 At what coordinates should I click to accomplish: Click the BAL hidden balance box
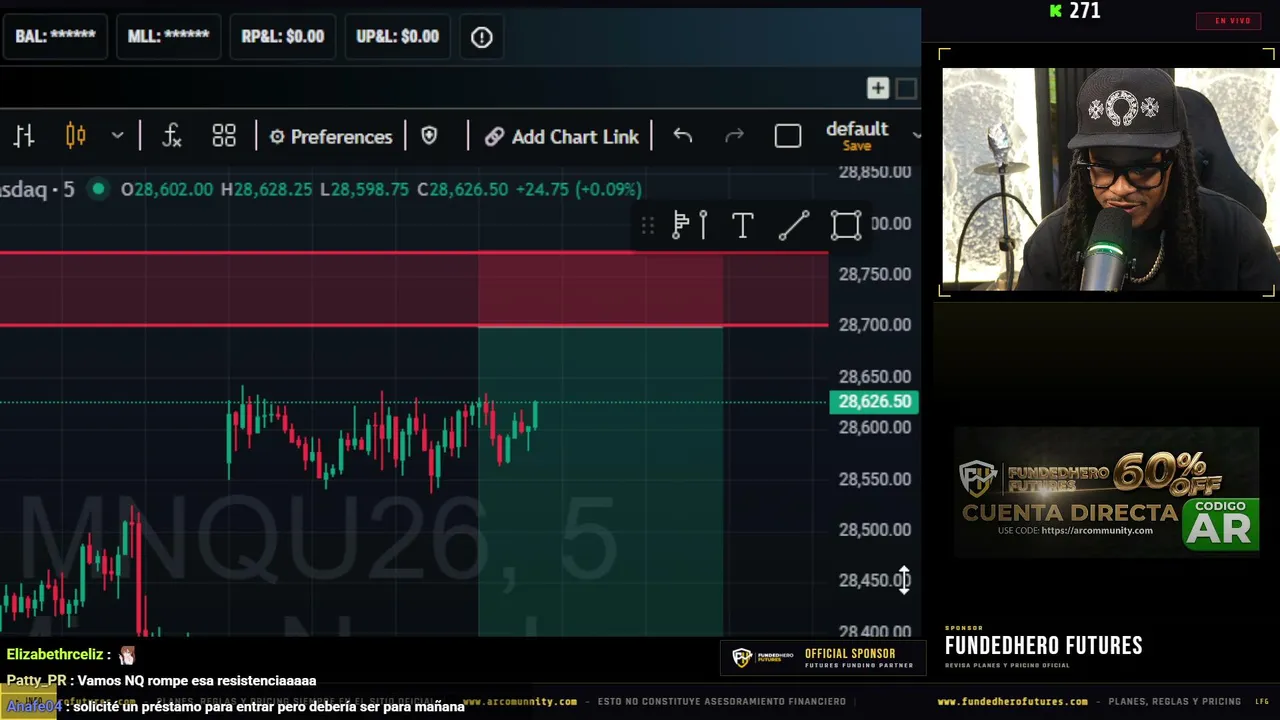55,36
